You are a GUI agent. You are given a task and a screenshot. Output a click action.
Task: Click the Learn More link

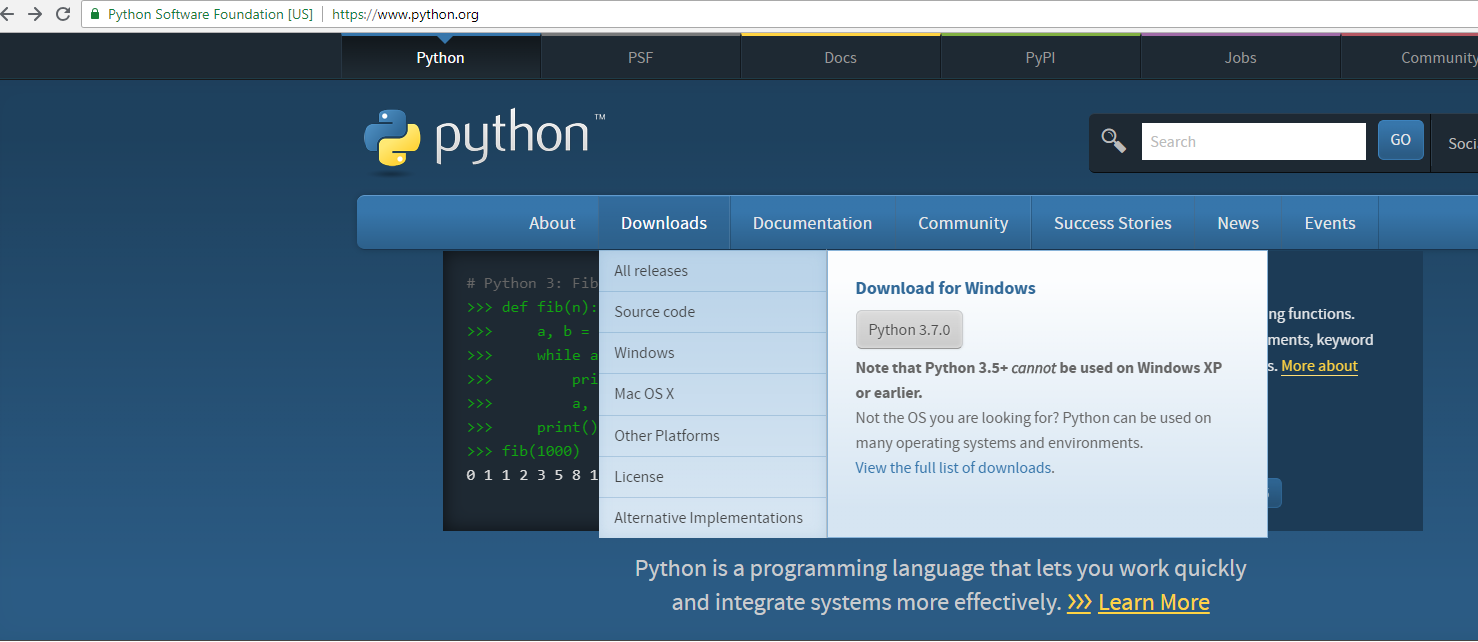point(1154,602)
